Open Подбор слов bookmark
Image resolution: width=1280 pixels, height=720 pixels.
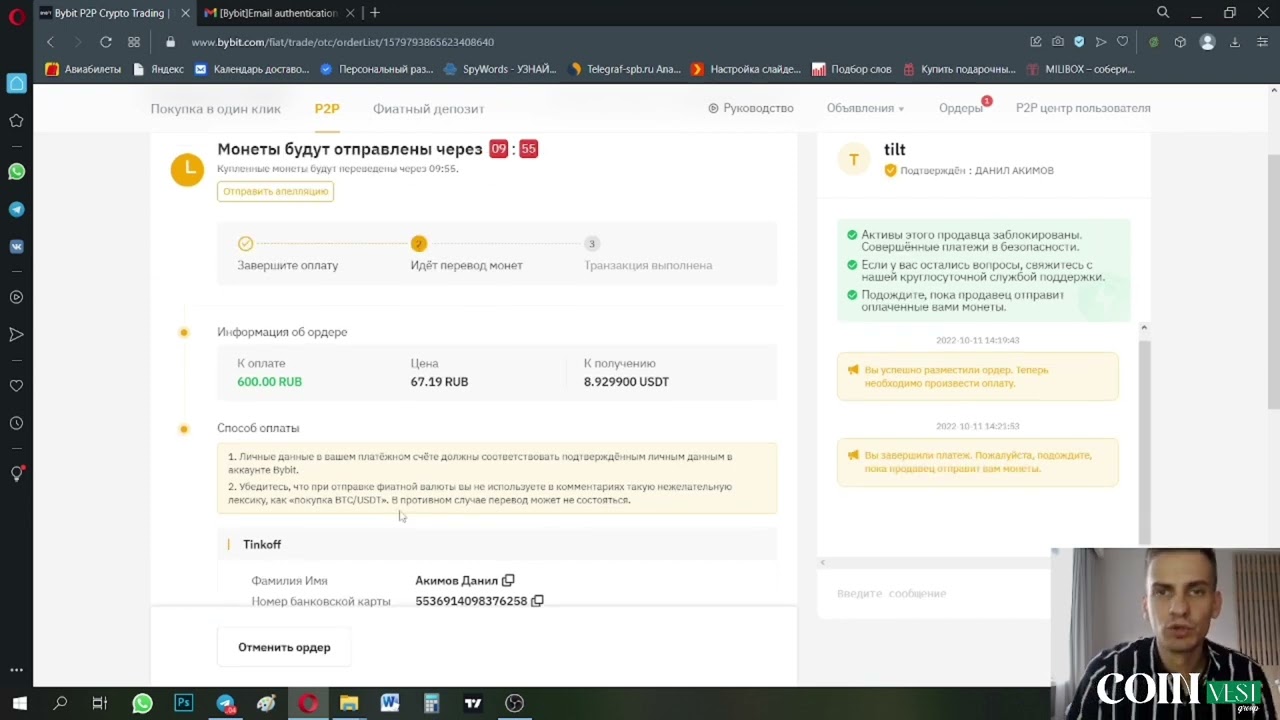(851, 69)
